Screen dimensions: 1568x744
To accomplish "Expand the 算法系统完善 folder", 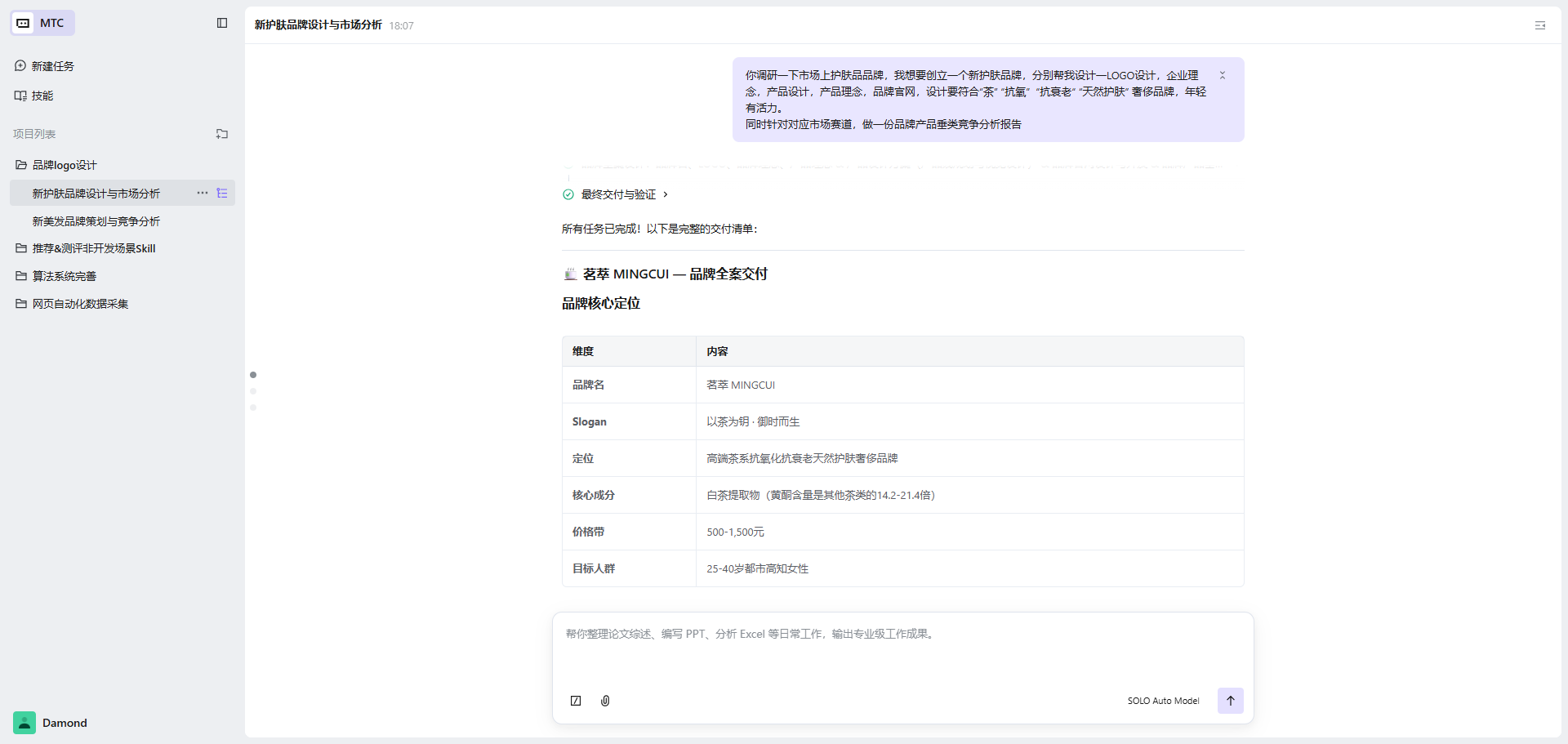I will click(65, 276).
